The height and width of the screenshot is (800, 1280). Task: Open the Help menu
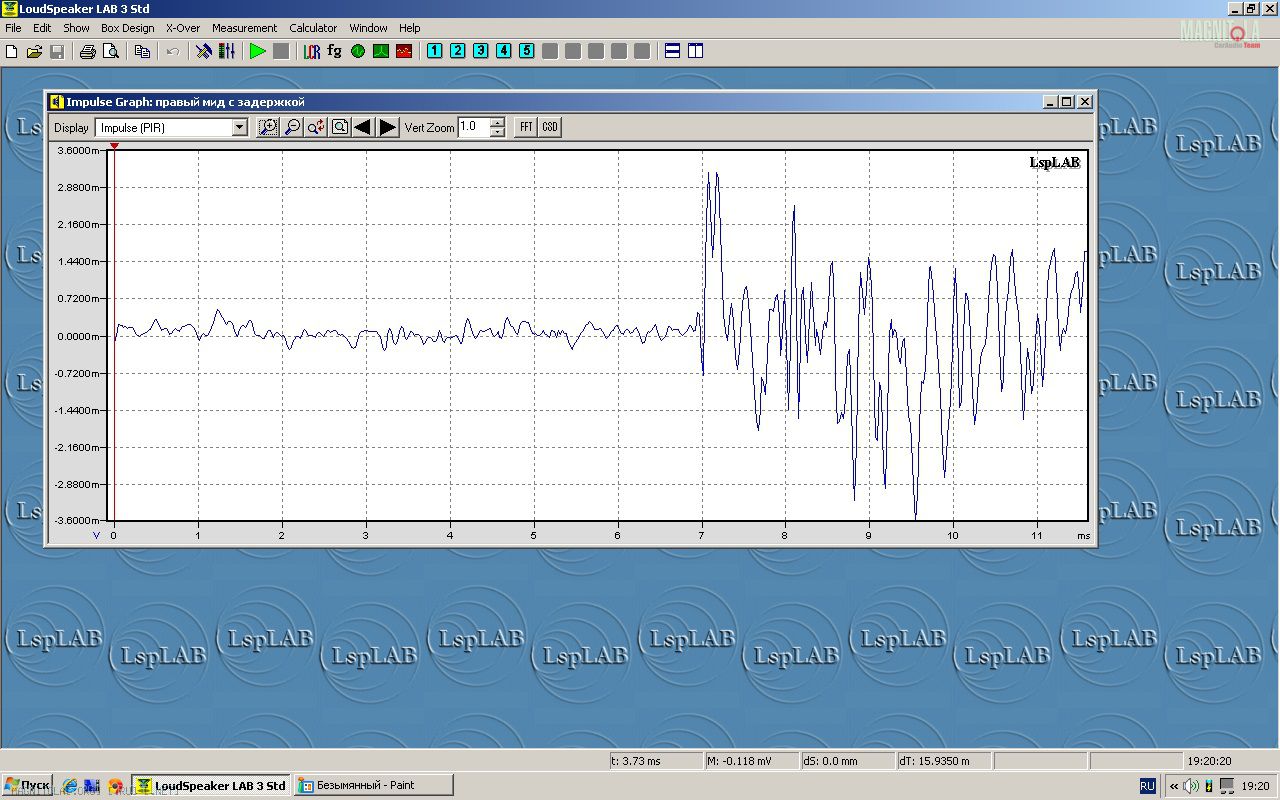pyautogui.click(x=410, y=28)
